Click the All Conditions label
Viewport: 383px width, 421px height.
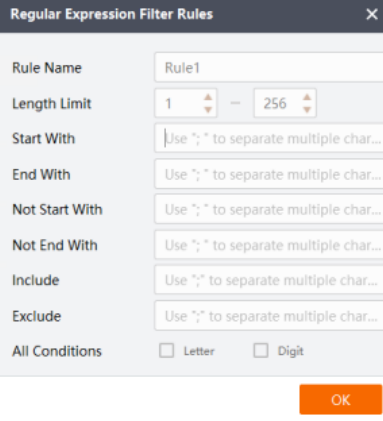(x=57, y=351)
